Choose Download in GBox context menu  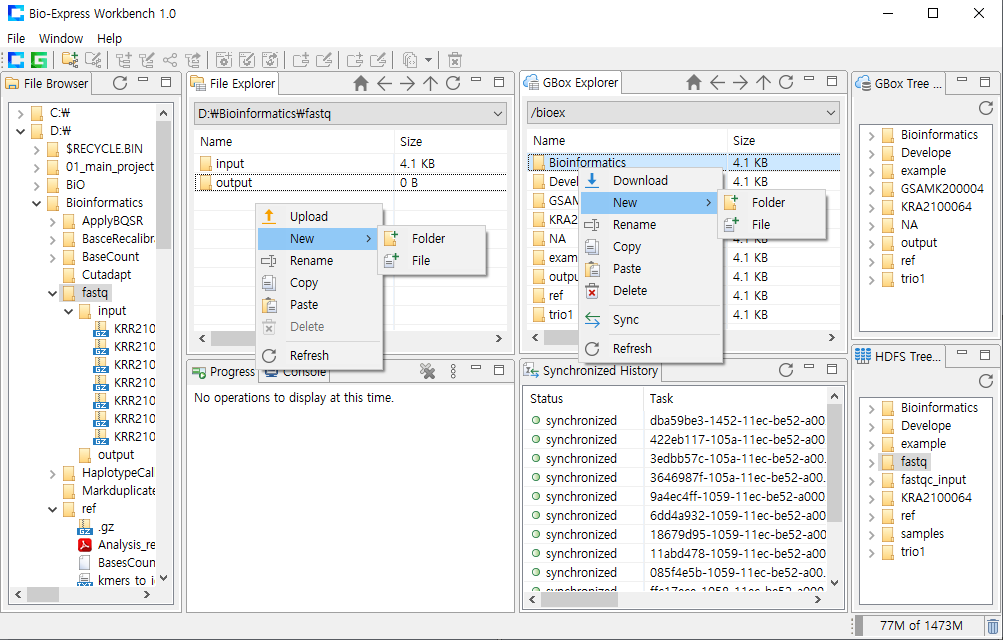[x=651, y=180]
